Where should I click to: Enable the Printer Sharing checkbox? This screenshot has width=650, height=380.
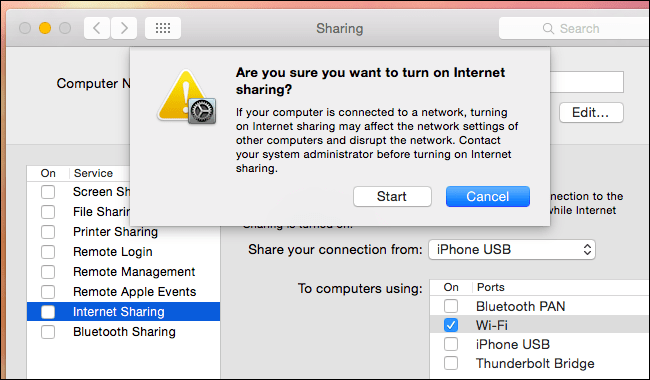pos(48,232)
